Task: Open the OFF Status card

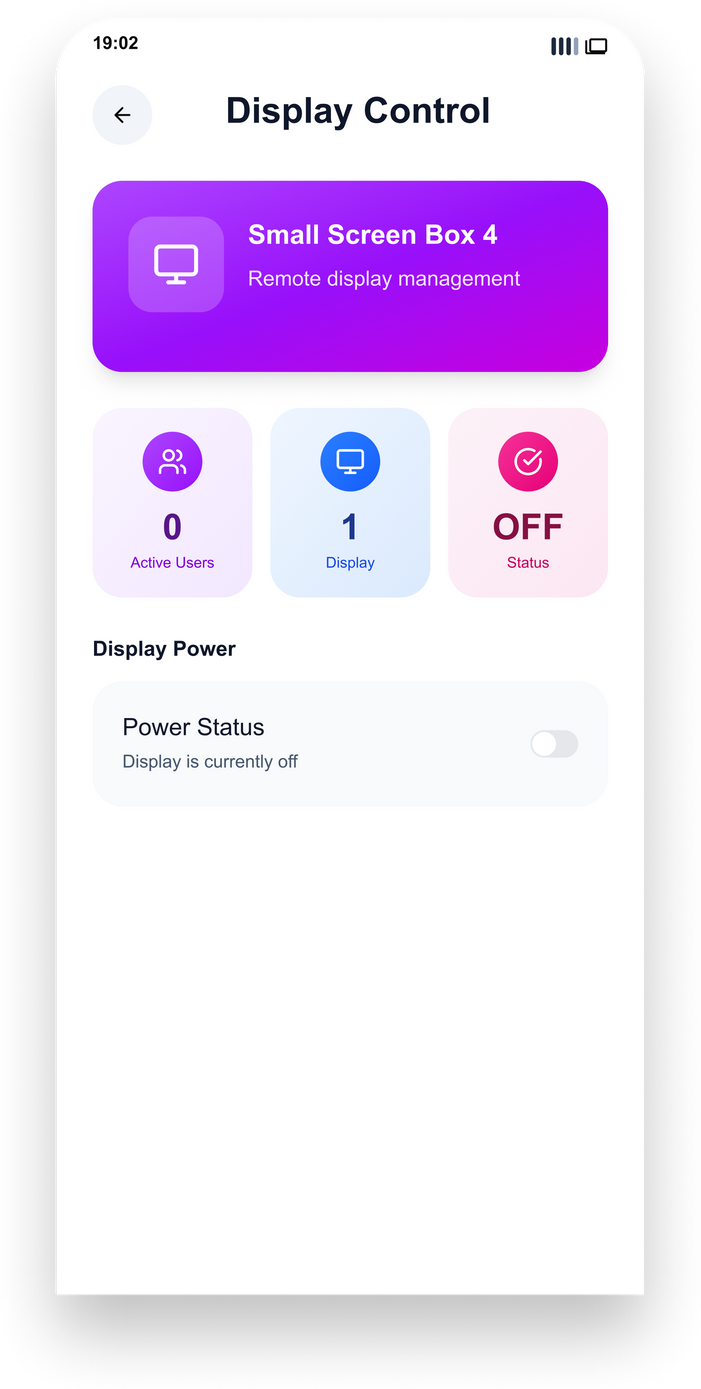Action: (528, 503)
